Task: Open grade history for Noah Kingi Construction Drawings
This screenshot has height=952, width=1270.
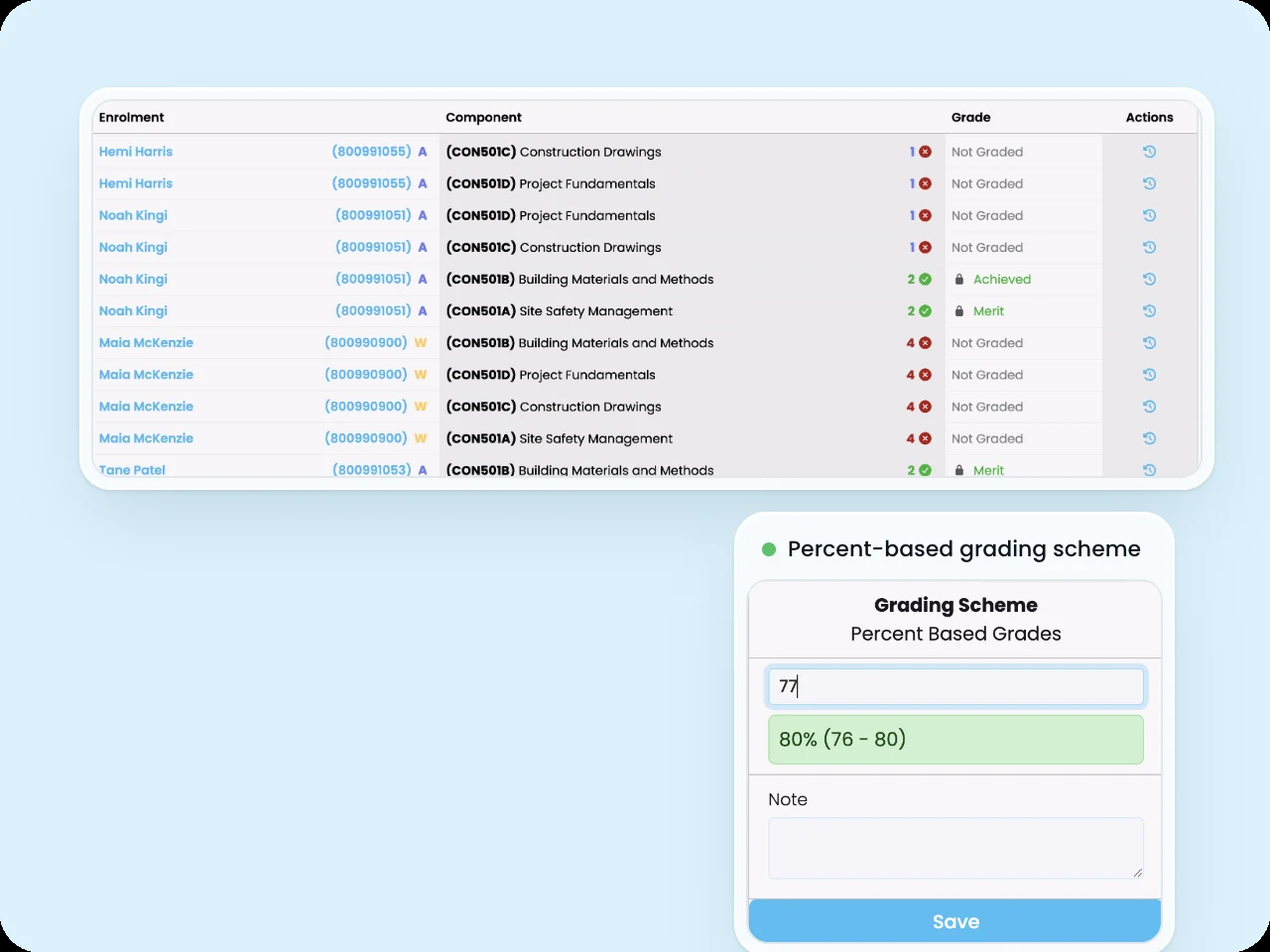Action: (x=1149, y=247)
